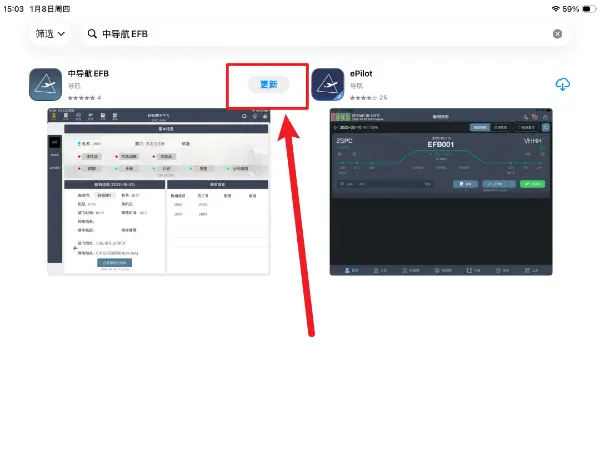Screen dimensions: 600x450
Task: Download ePilot using the cloud icon
Action: pyautogui.click(x=562, y=84)
